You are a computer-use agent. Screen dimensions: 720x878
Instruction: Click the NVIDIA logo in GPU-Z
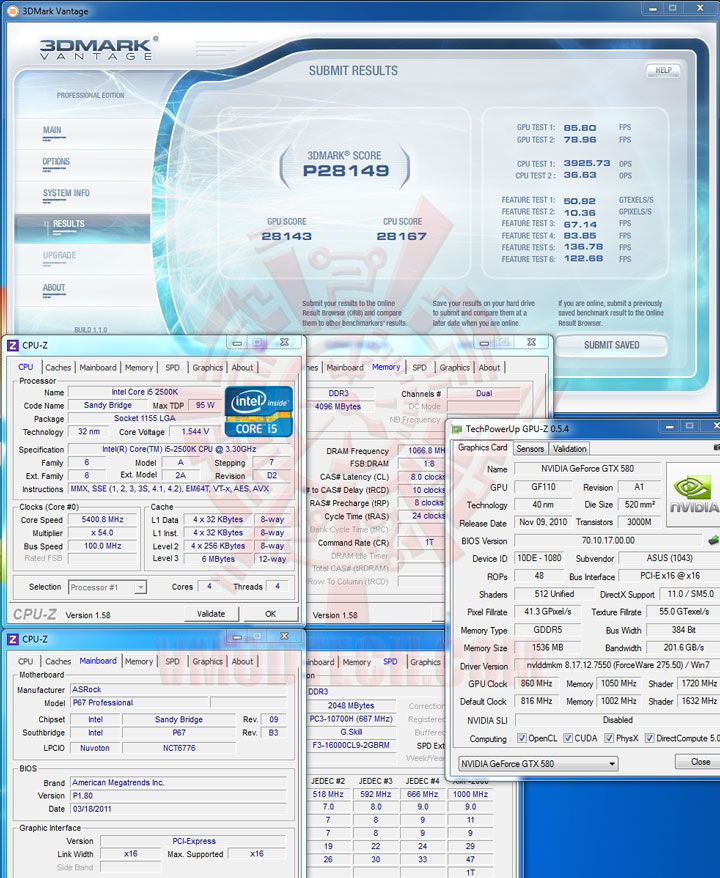(693, 494)
